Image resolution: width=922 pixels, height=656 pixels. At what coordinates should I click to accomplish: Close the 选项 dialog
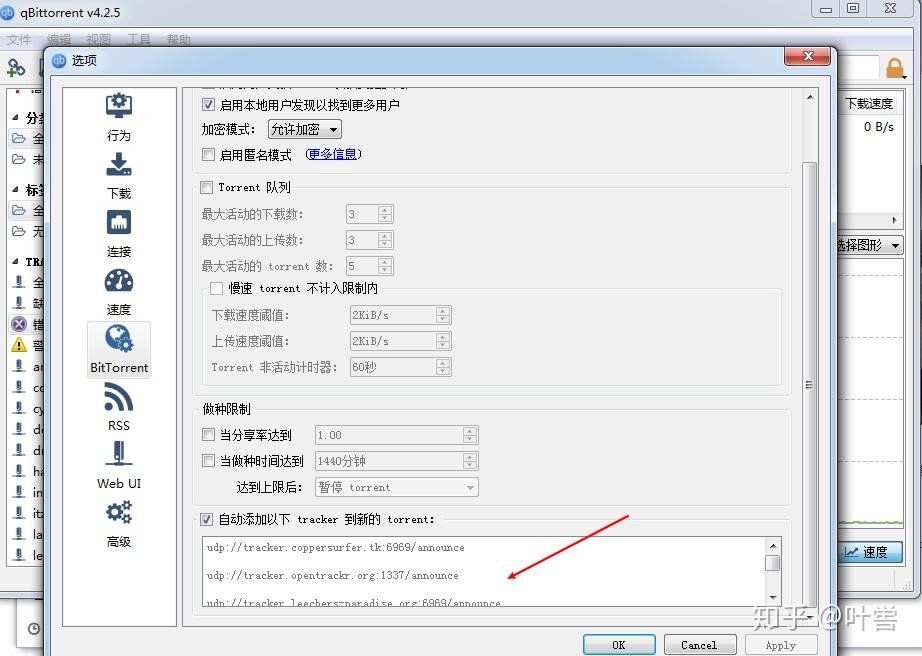tap(807, 56)
